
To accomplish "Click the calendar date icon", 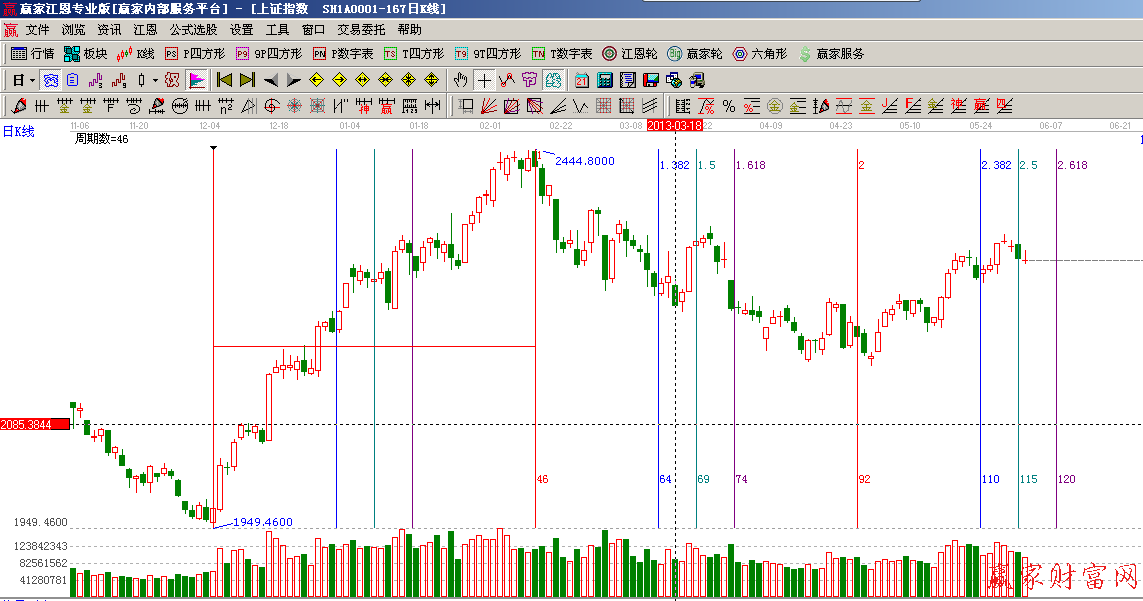I will coord(582,80).
